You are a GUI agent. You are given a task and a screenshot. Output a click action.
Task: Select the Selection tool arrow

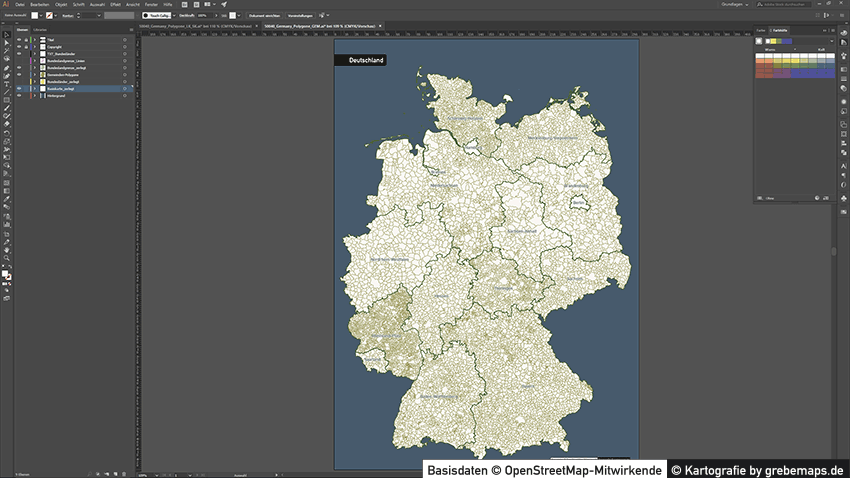(x=7, y=35)
